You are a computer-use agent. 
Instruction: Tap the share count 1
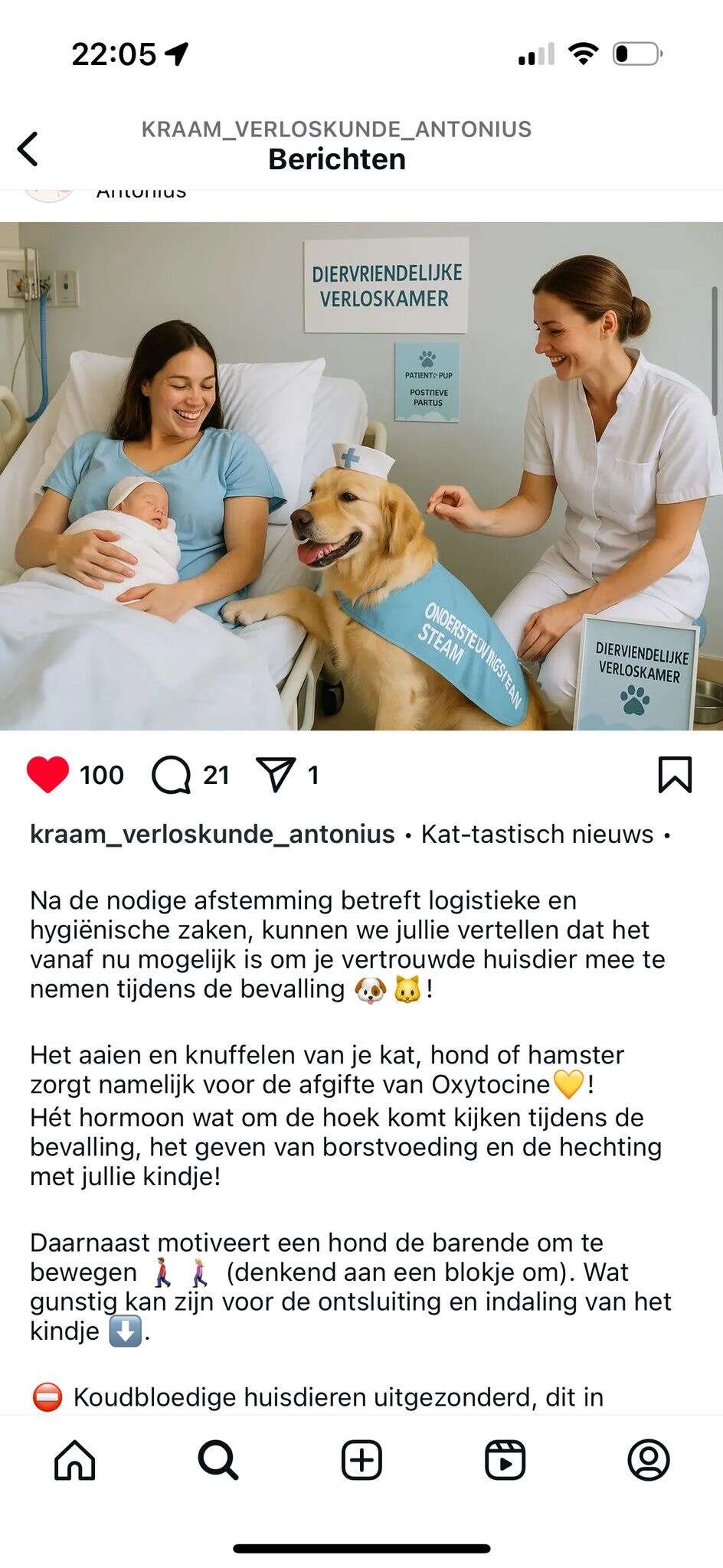pos(312,775)
